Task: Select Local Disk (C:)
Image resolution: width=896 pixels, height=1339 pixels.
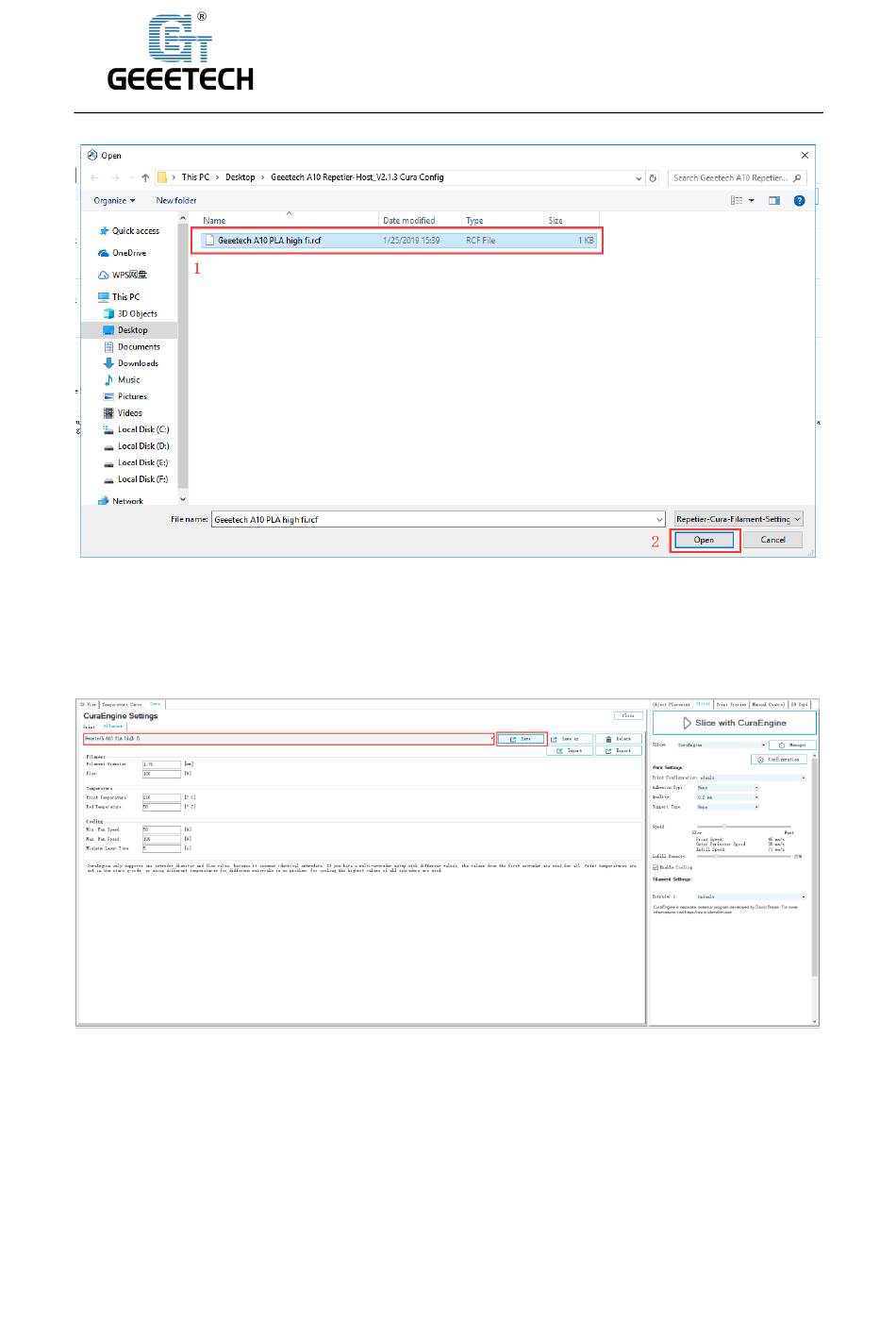Action: pos(137,429)
